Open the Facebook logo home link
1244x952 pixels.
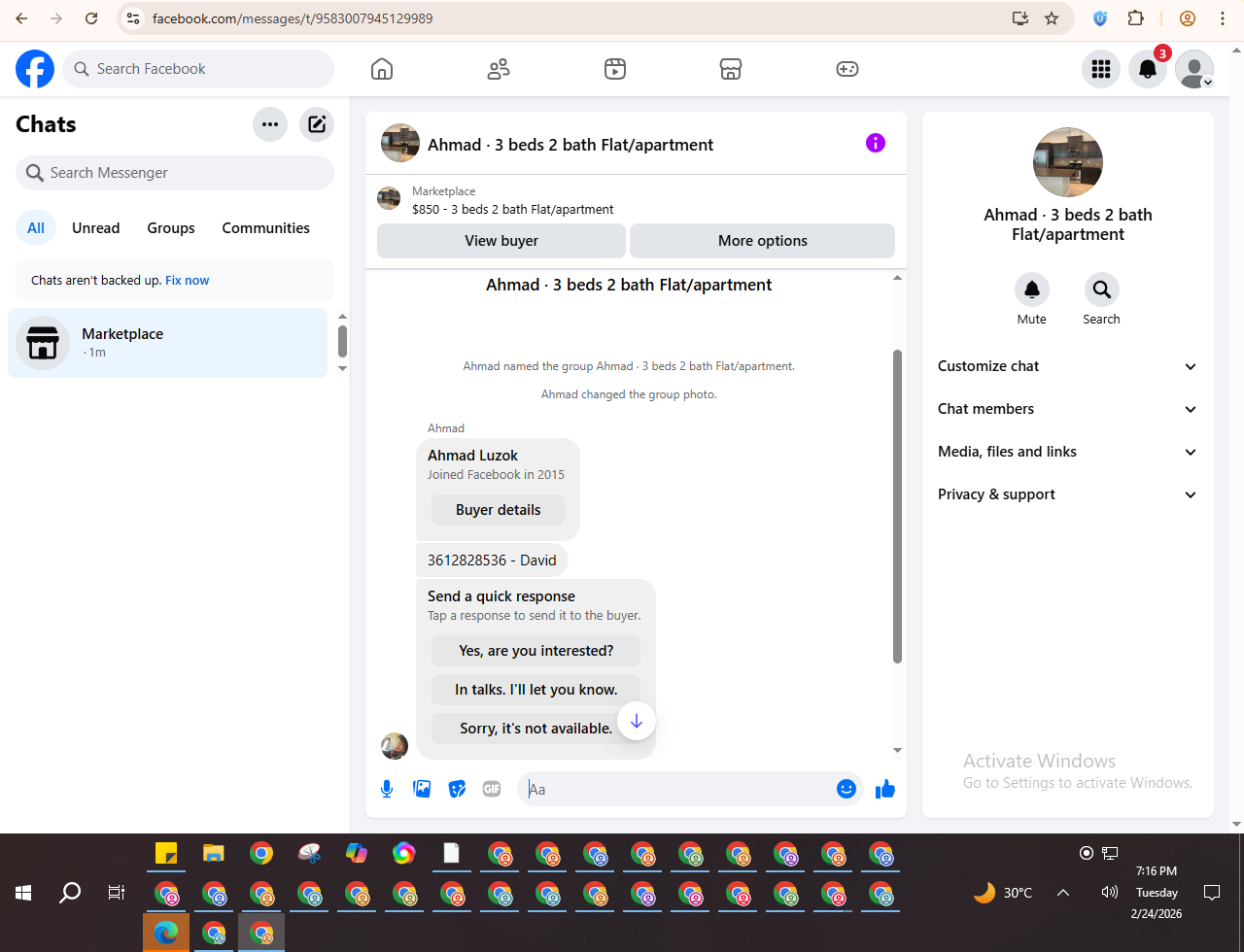[x=35, y=69]
